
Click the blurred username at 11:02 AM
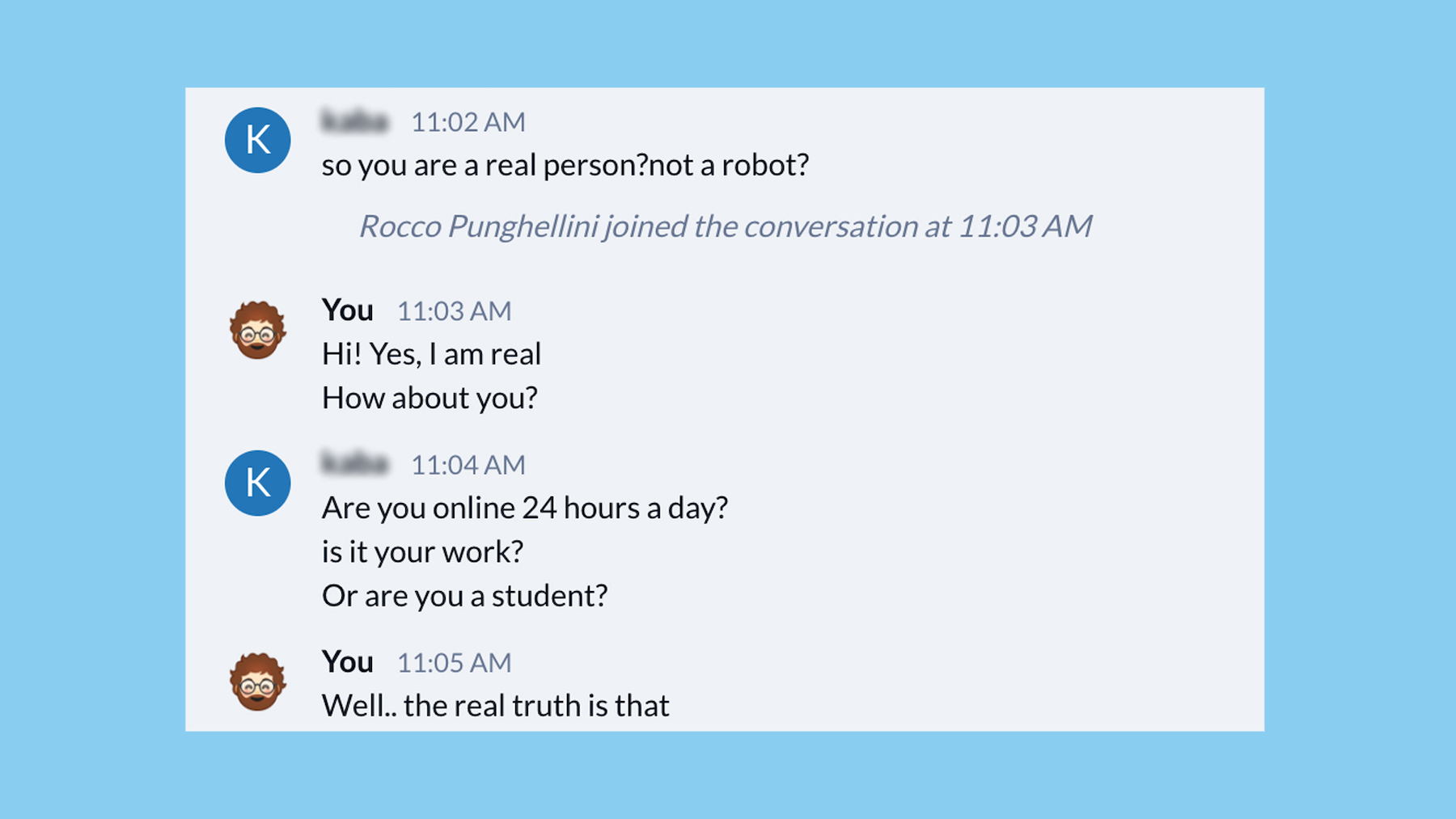pos(355,121)
